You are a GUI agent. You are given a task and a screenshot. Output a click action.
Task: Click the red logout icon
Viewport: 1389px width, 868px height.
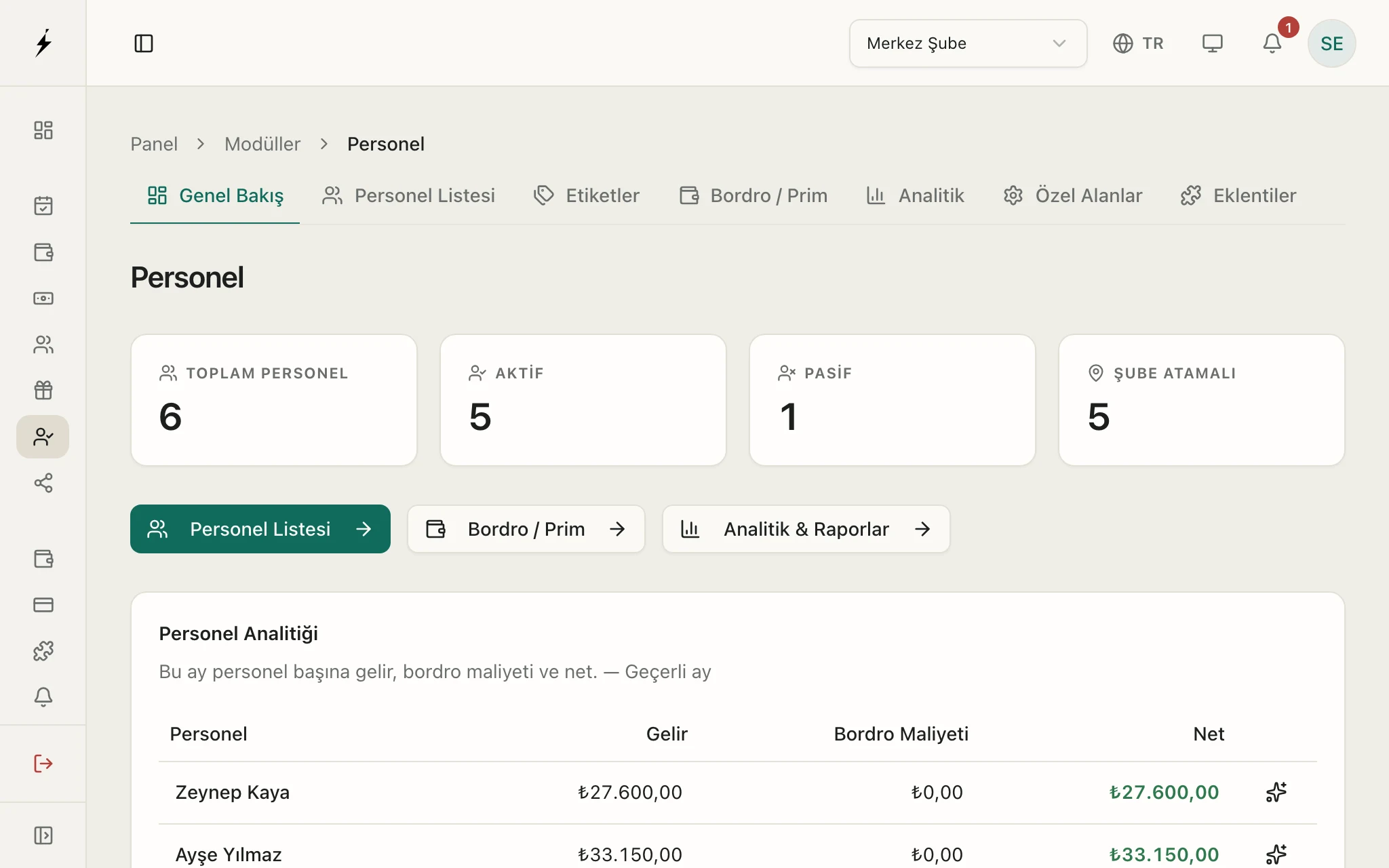point(43,764)
